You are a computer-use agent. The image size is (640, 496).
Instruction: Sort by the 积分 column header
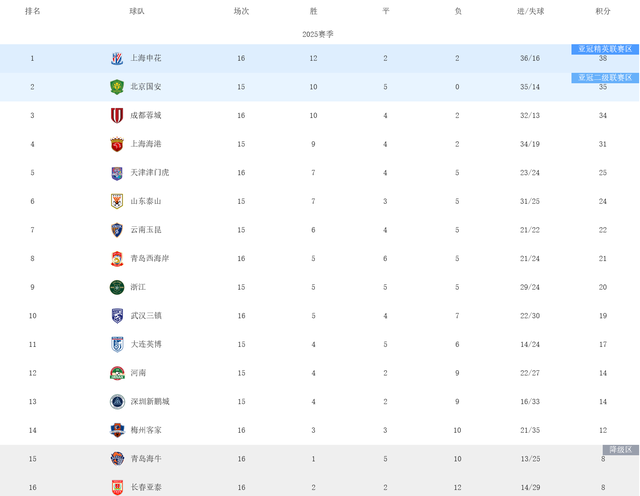tap(603, 11)
